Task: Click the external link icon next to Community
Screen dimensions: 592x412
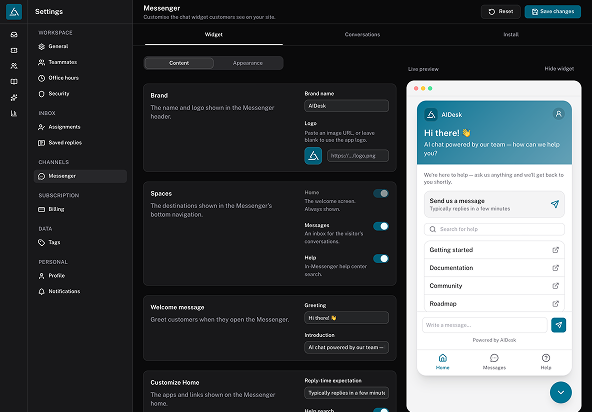Action: (555, 286)
